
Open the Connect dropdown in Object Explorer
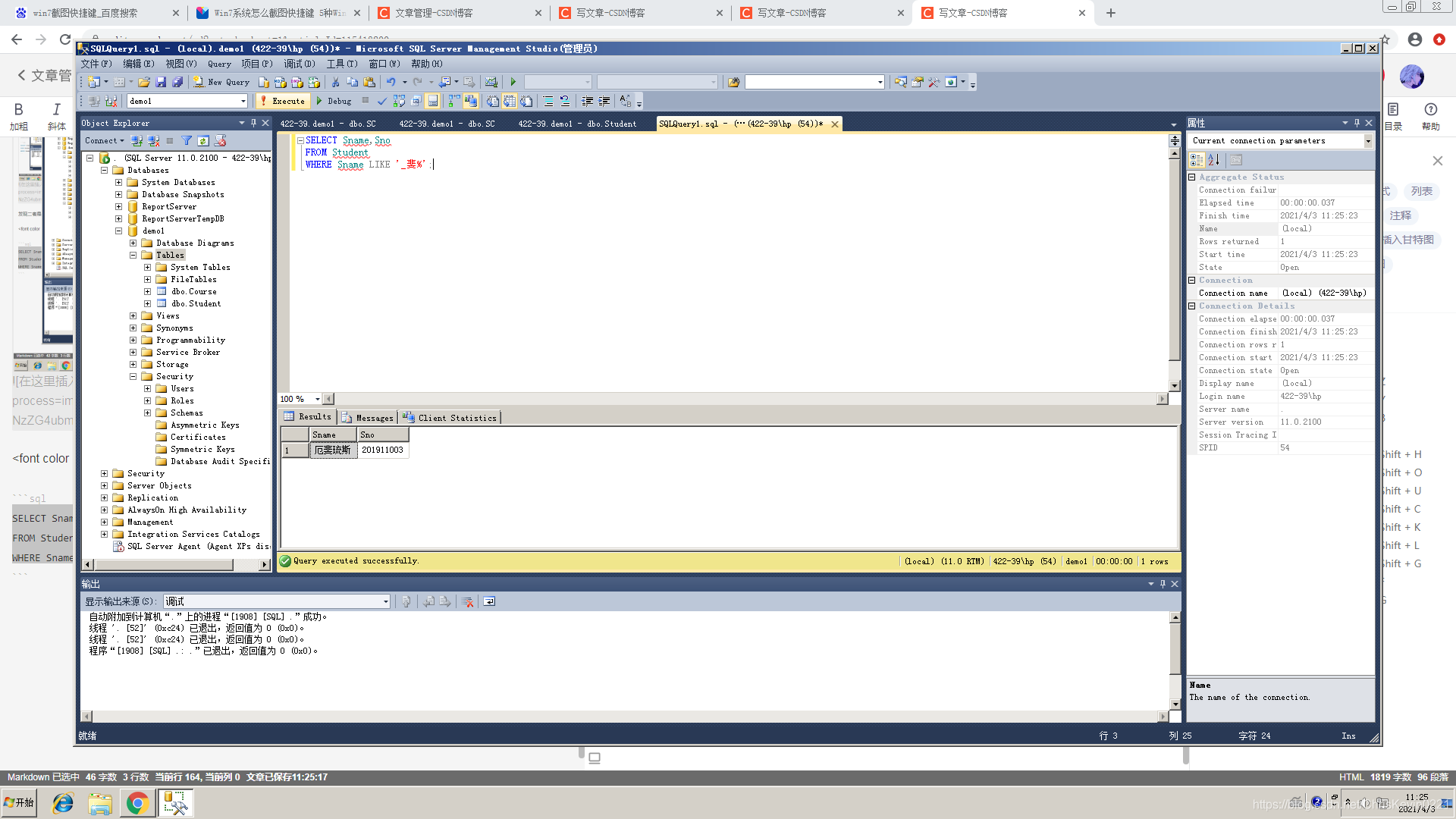(104, 141)
